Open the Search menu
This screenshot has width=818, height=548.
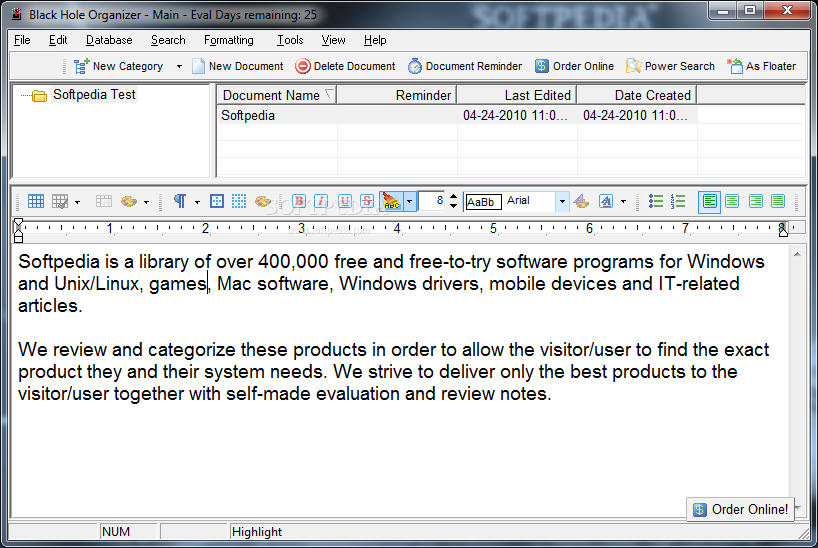pos(168,40)
